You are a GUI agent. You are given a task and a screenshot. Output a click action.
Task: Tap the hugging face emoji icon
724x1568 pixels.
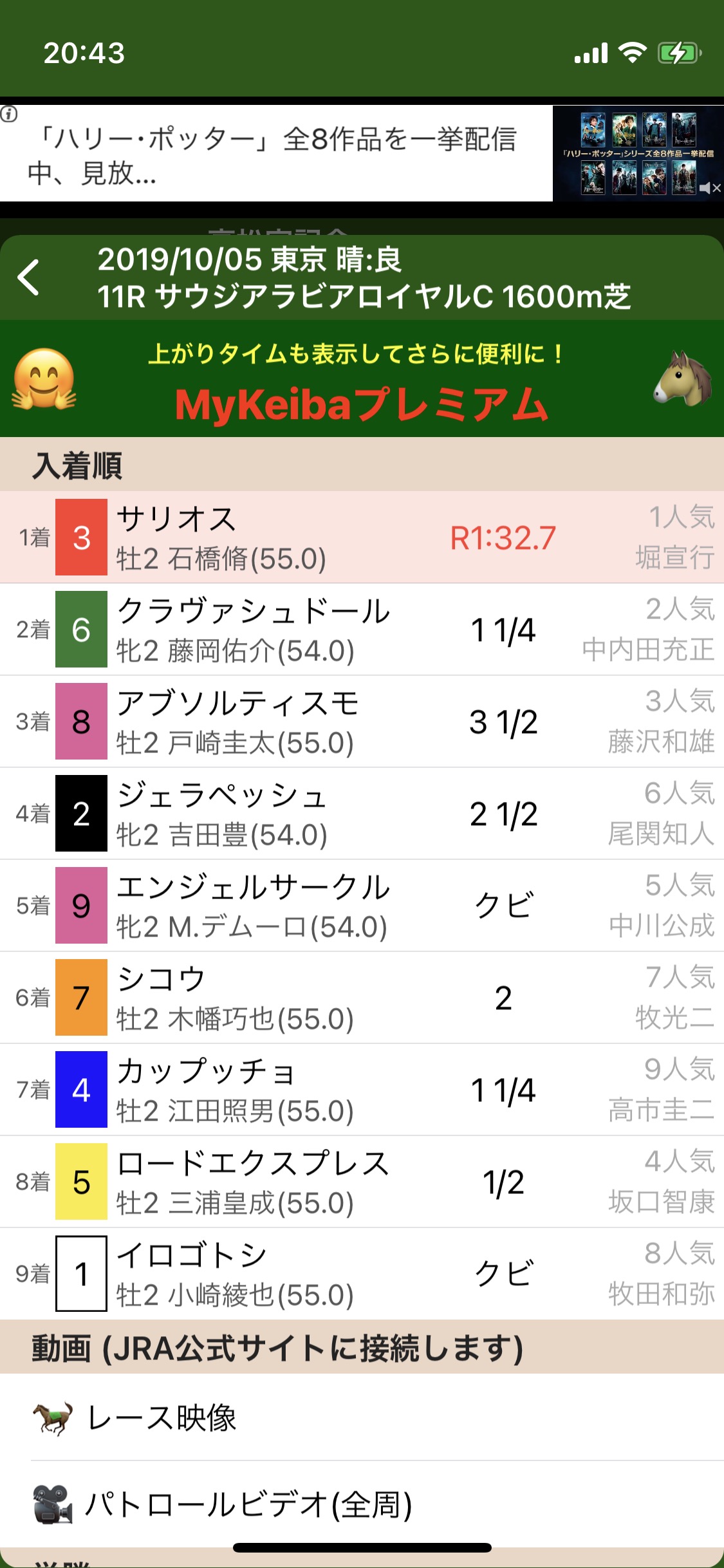click(44, 379)
